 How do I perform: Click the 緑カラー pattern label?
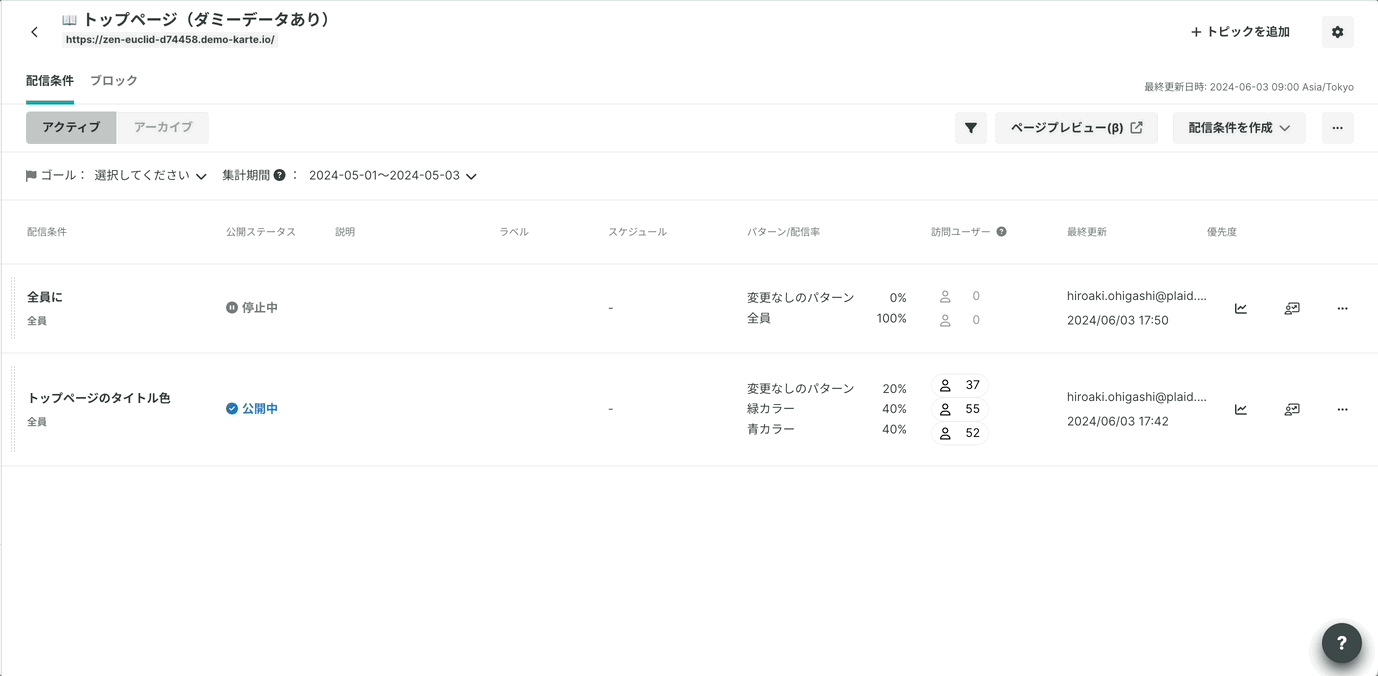771,409
